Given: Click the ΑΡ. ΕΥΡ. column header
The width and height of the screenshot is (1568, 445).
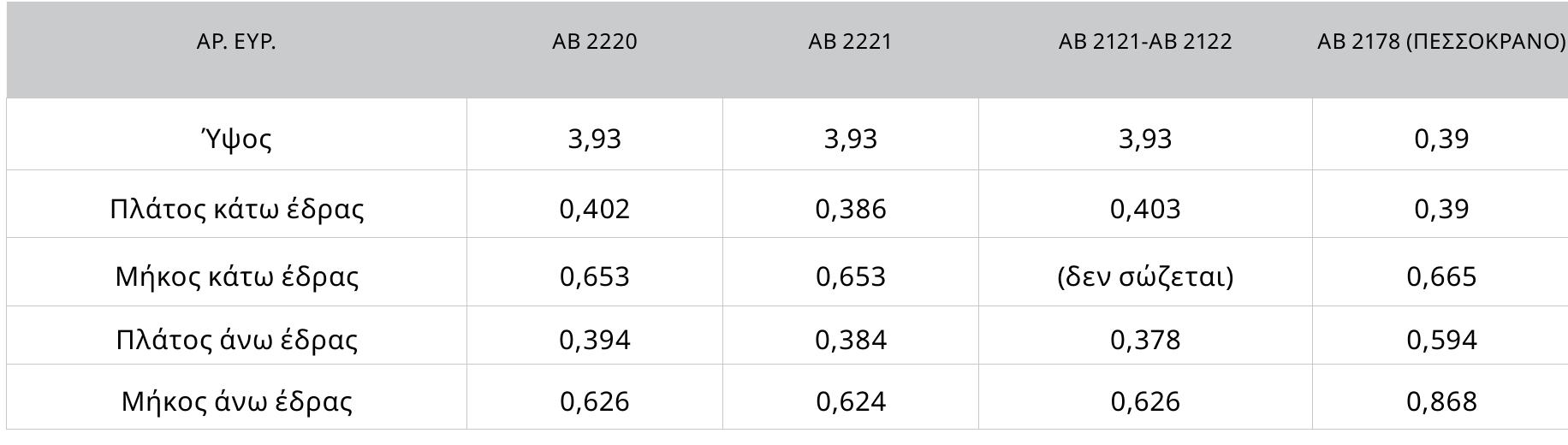Looking at the screenshot, I should pos(236,42).
